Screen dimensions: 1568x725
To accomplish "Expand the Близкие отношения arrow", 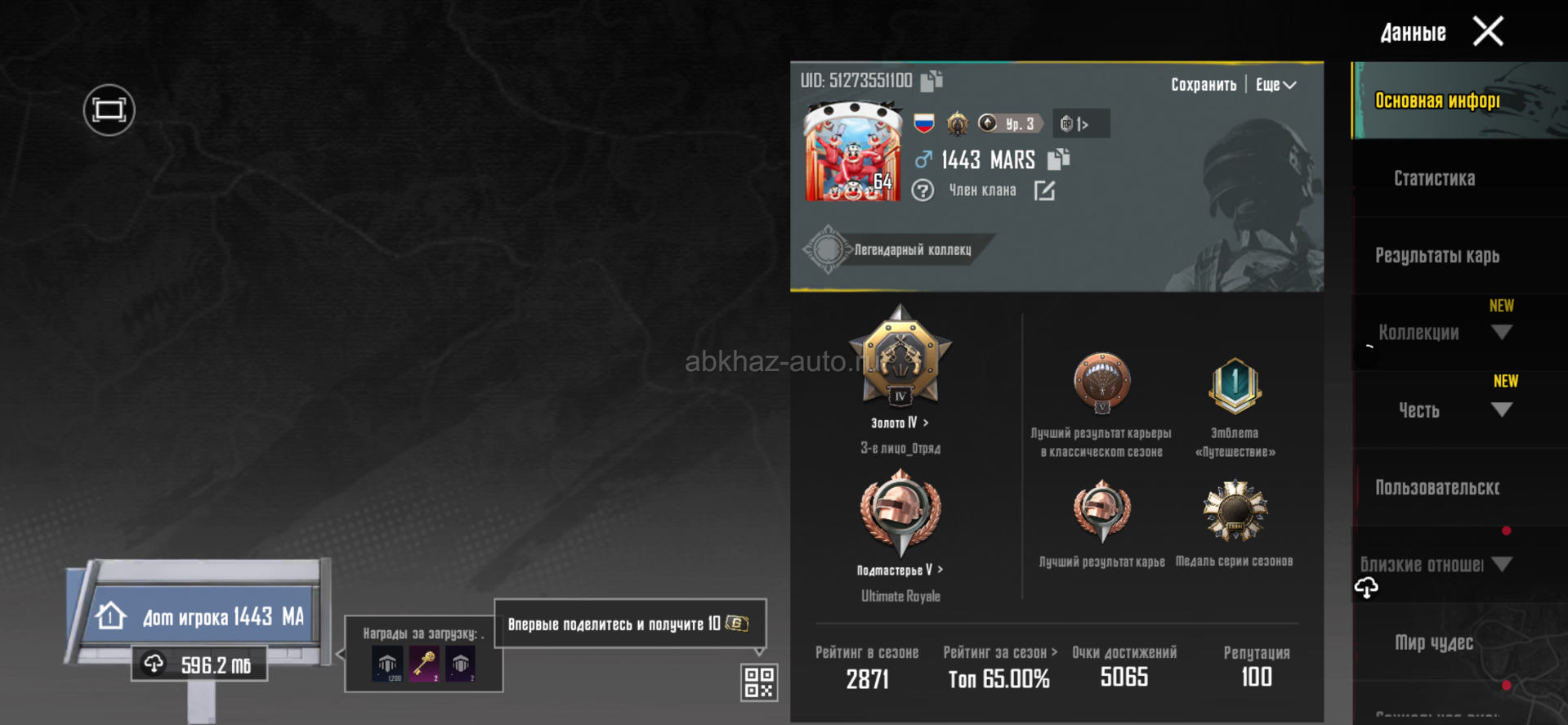I will point(1502,564).
